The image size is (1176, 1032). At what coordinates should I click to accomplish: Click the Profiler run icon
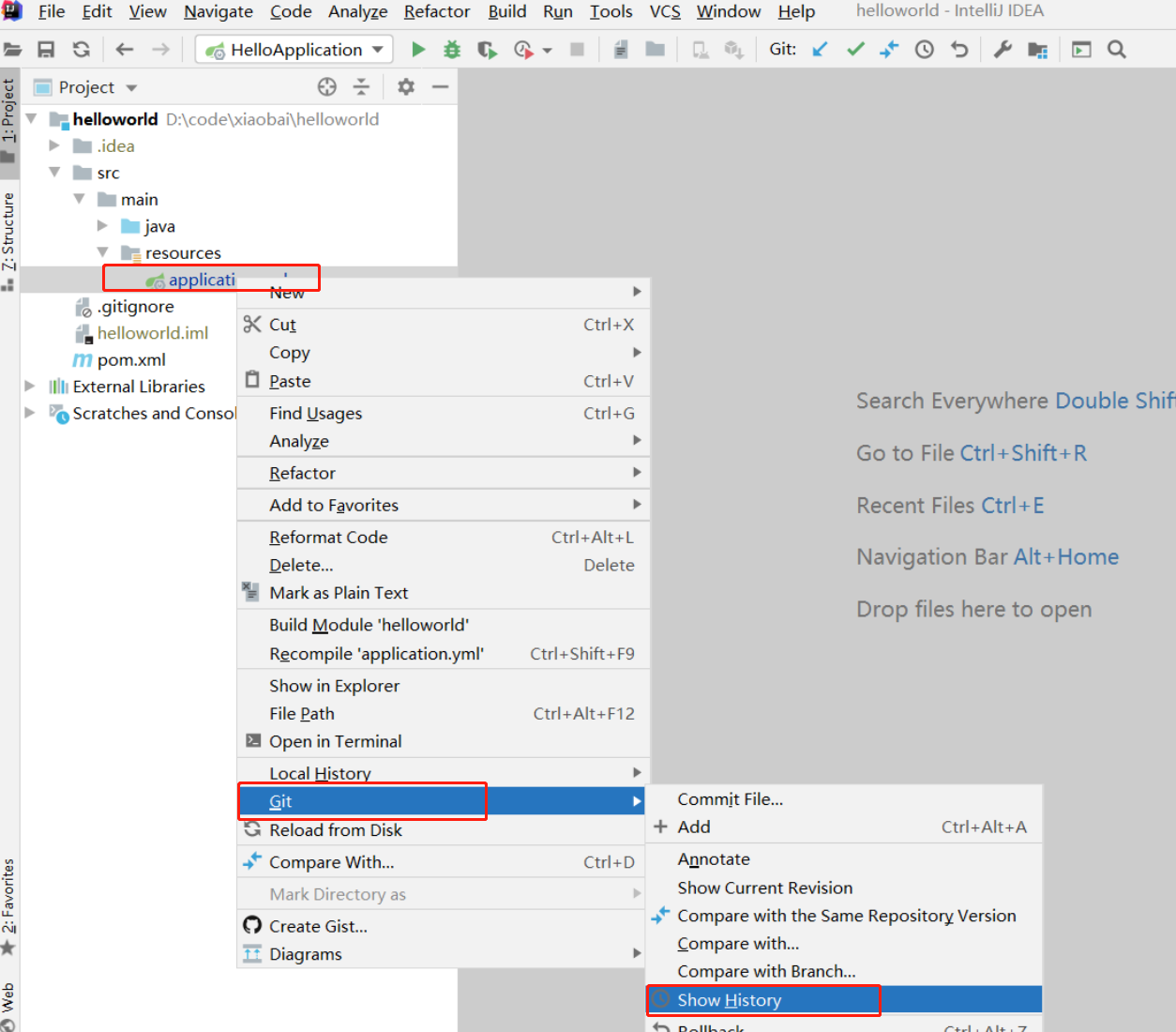(523, 50)
